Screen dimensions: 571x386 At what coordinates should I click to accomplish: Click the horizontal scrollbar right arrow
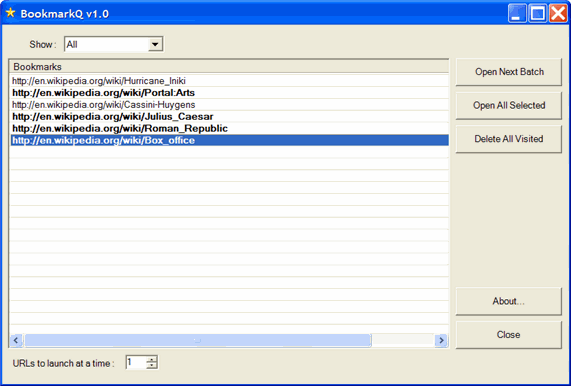pos(441,340)
